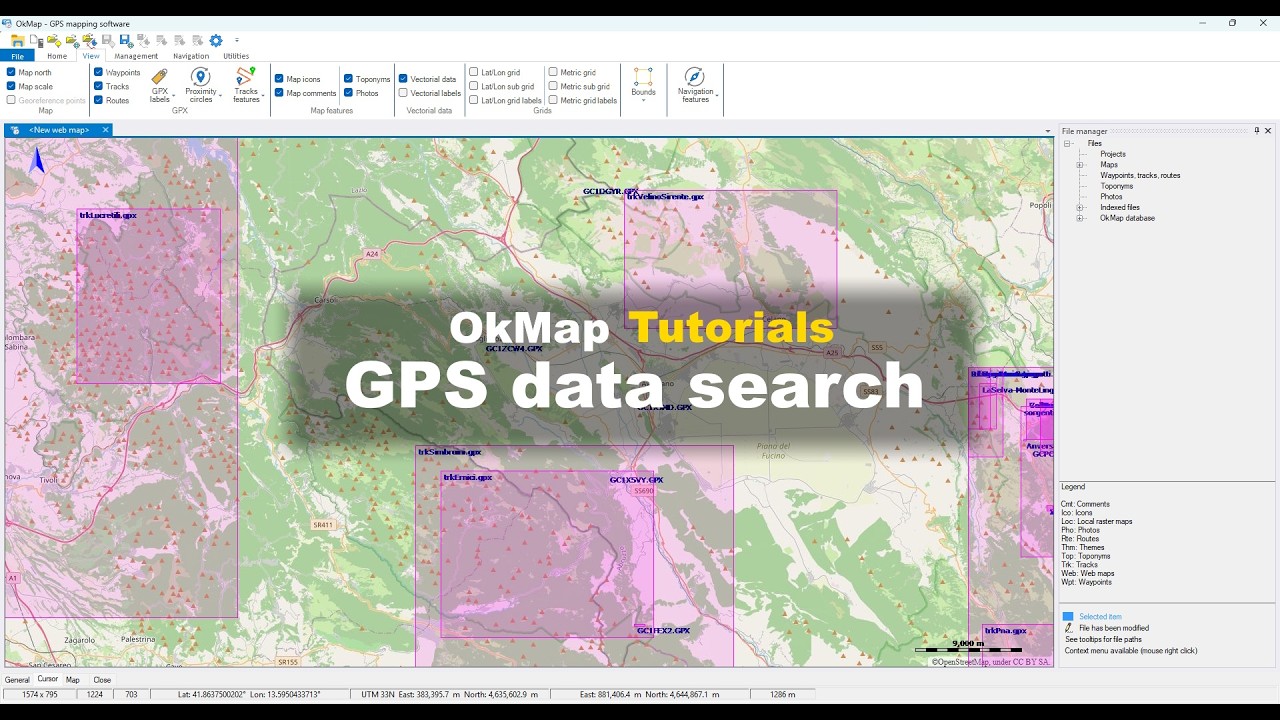Pin the File manager panel
1280x720 pixels.
pyautogui.click(x=1257, y=131)
